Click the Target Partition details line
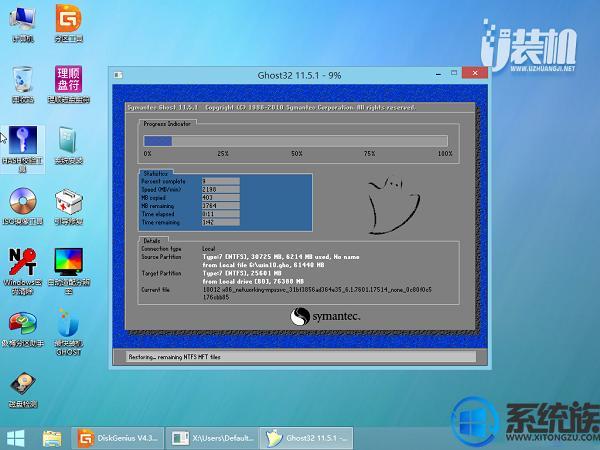The image size is (600, 450). tap(242, 273)
